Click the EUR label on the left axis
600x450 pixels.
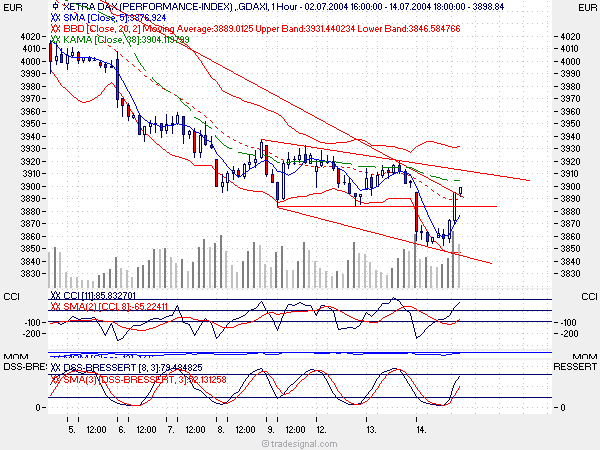pos(13,7)
